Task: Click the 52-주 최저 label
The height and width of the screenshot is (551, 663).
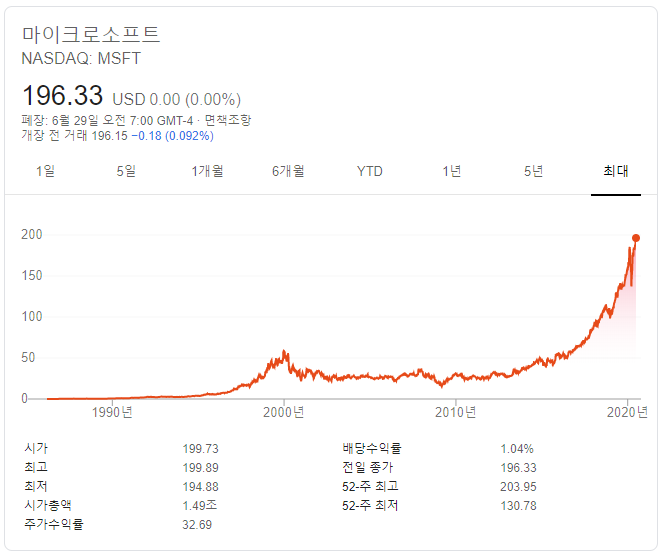Action: coord(370,505)
